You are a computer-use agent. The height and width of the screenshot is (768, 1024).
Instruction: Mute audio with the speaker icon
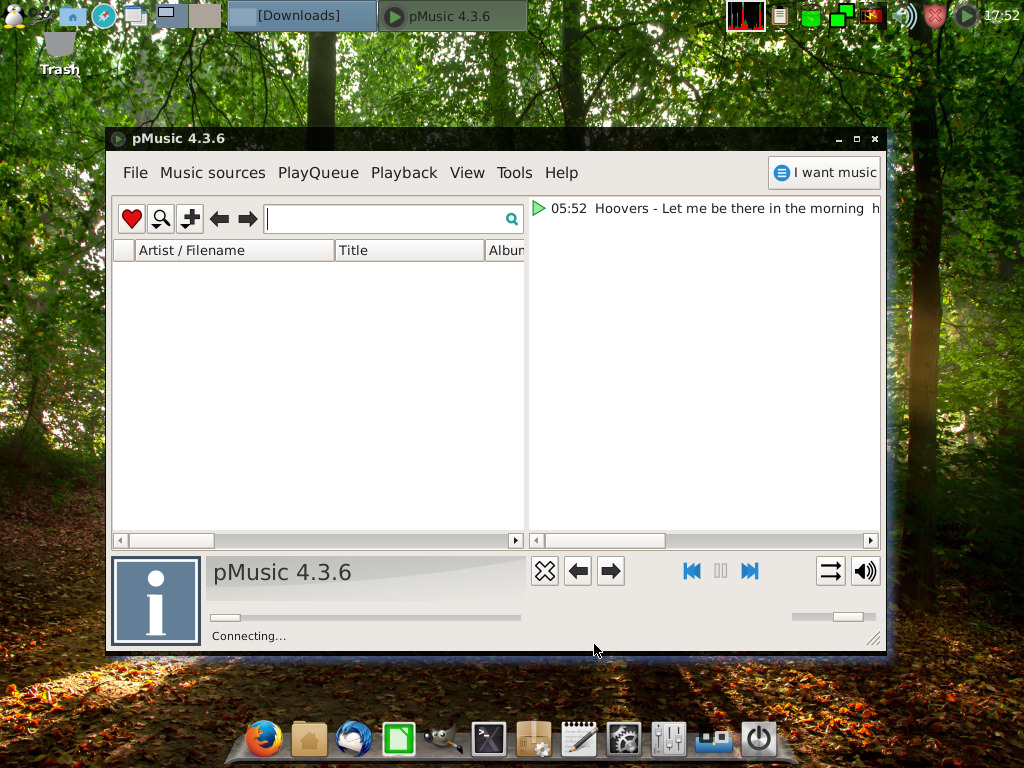(x=865, y=571)
